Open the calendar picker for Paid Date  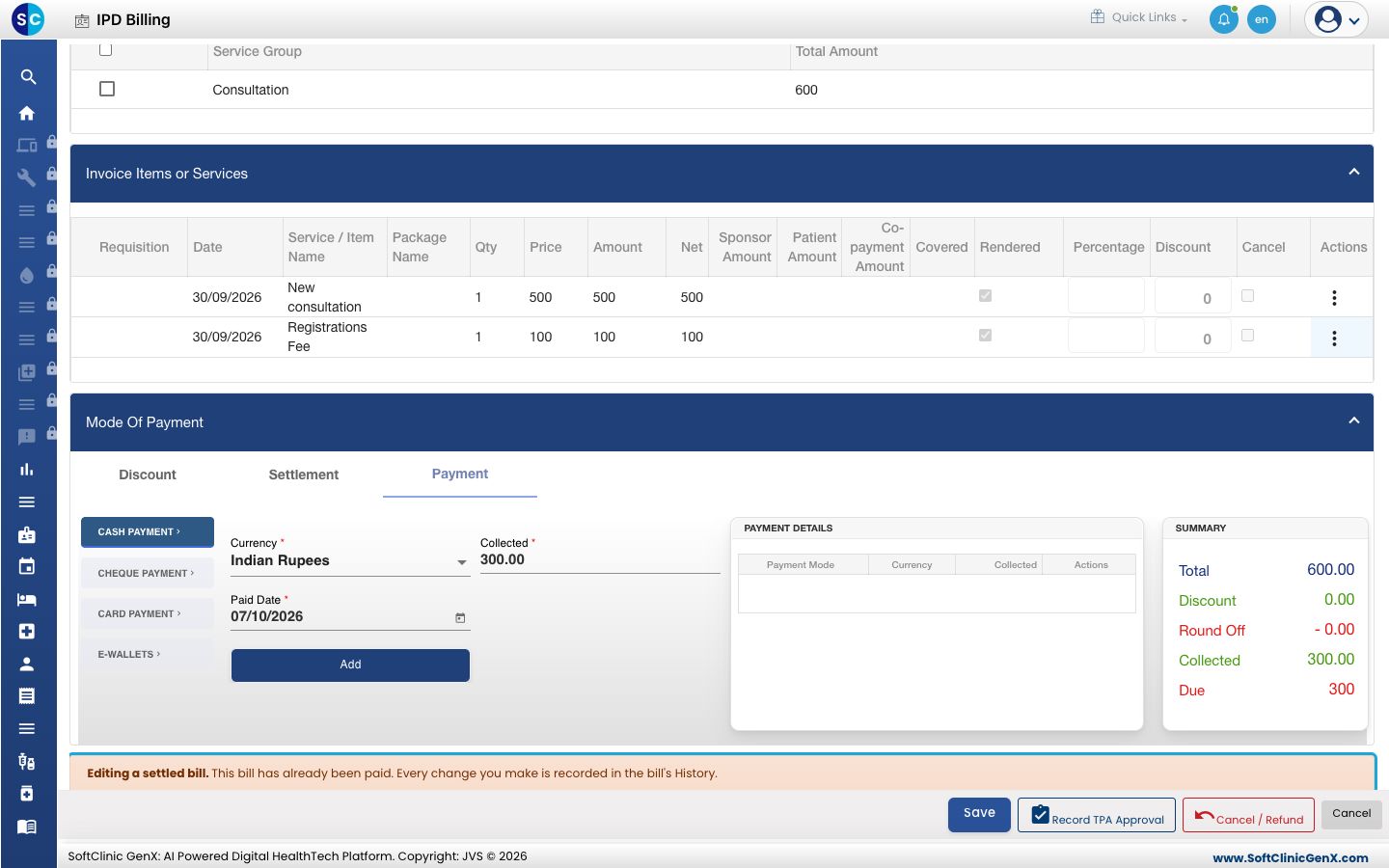point(460,617)
